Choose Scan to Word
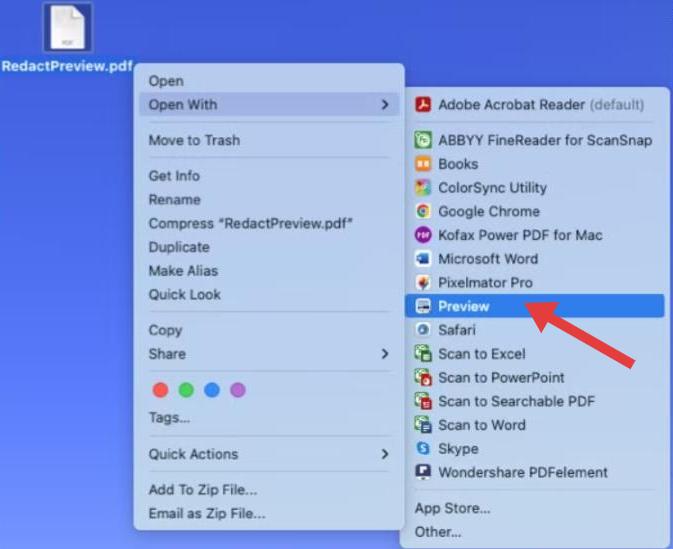This screenshot has height=549, width=673. pyautogui.click(x=535, y=425)
